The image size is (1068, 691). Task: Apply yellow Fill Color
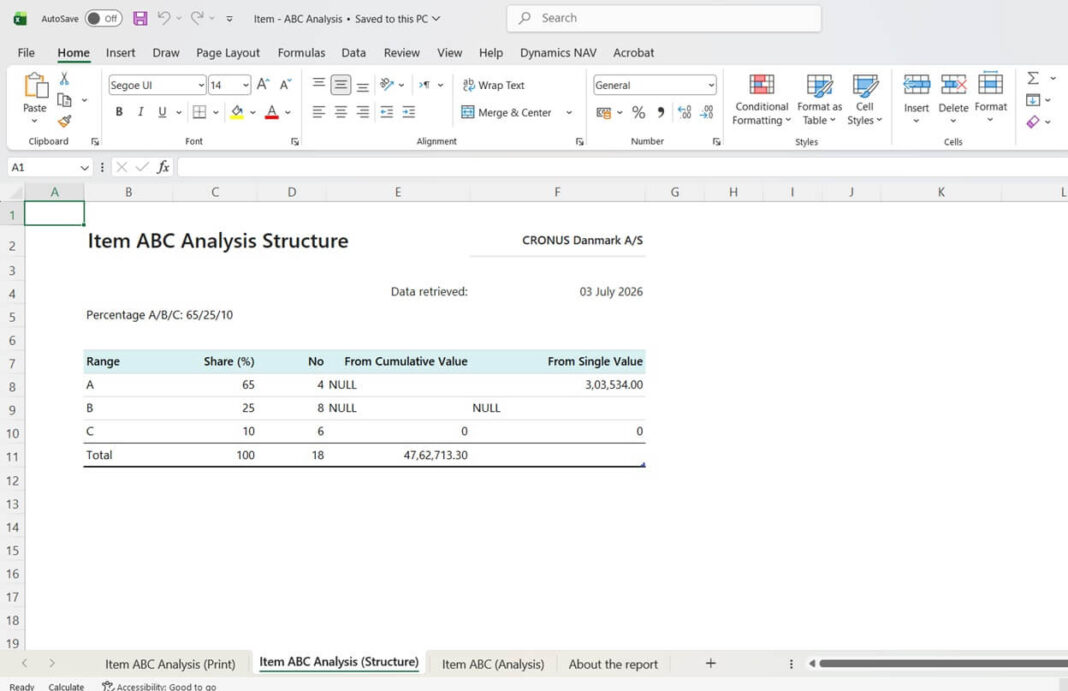pyautogui.click(x=236, y=112)
